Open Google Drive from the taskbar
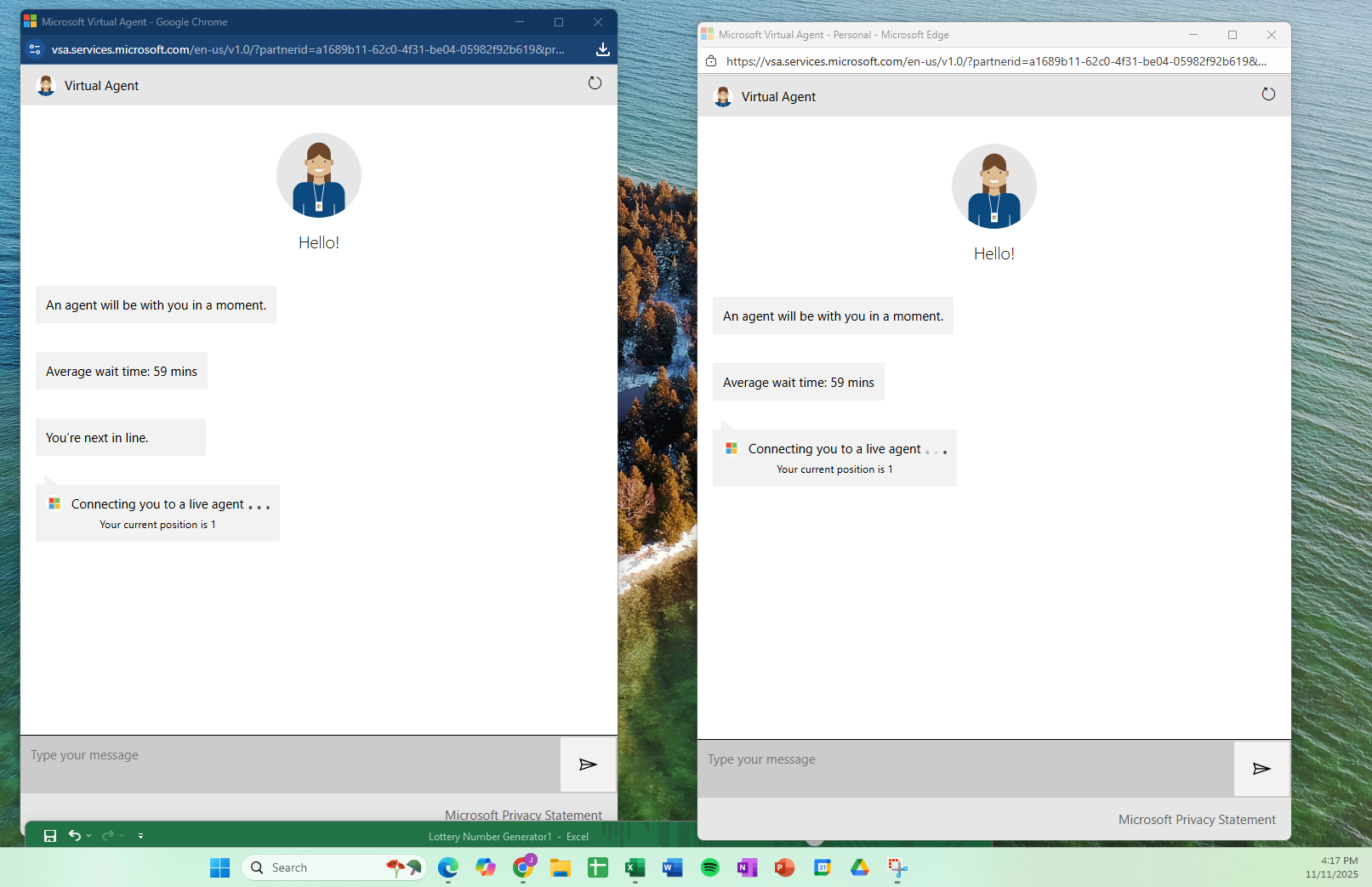 tap(860, 867)
